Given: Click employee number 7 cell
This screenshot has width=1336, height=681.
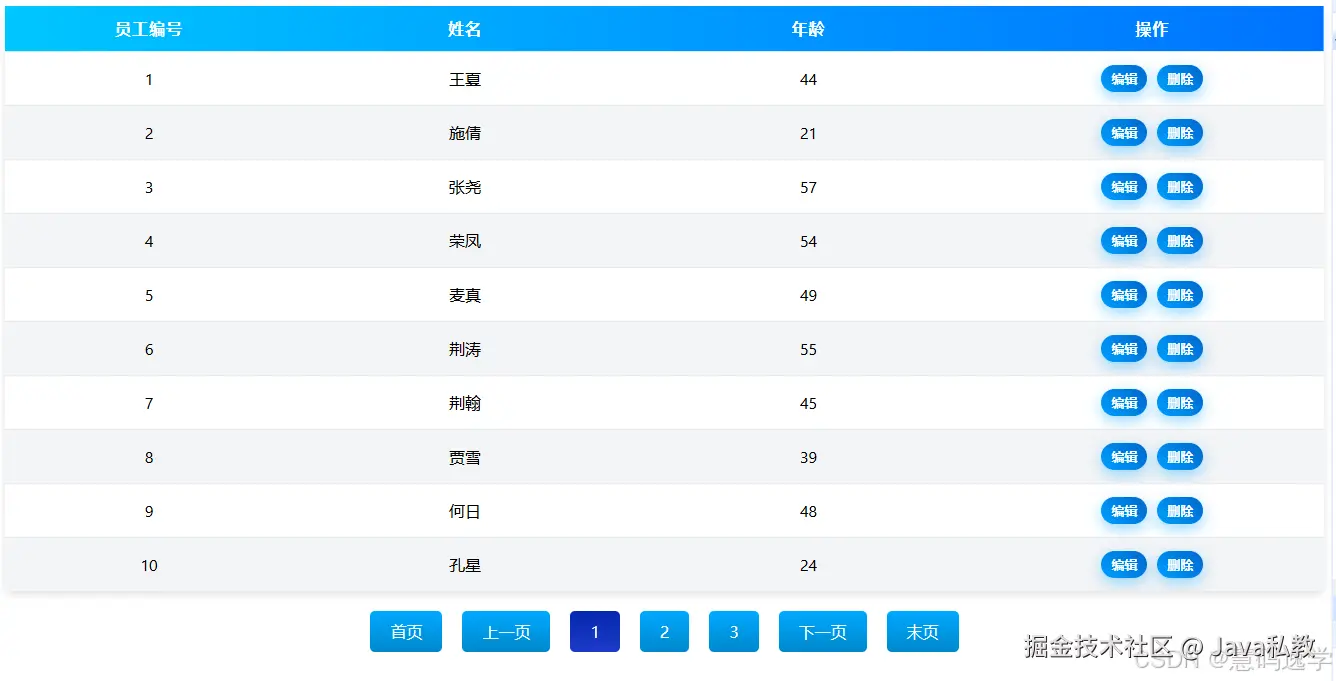Looking at the screenshot, I should [149, 403].
